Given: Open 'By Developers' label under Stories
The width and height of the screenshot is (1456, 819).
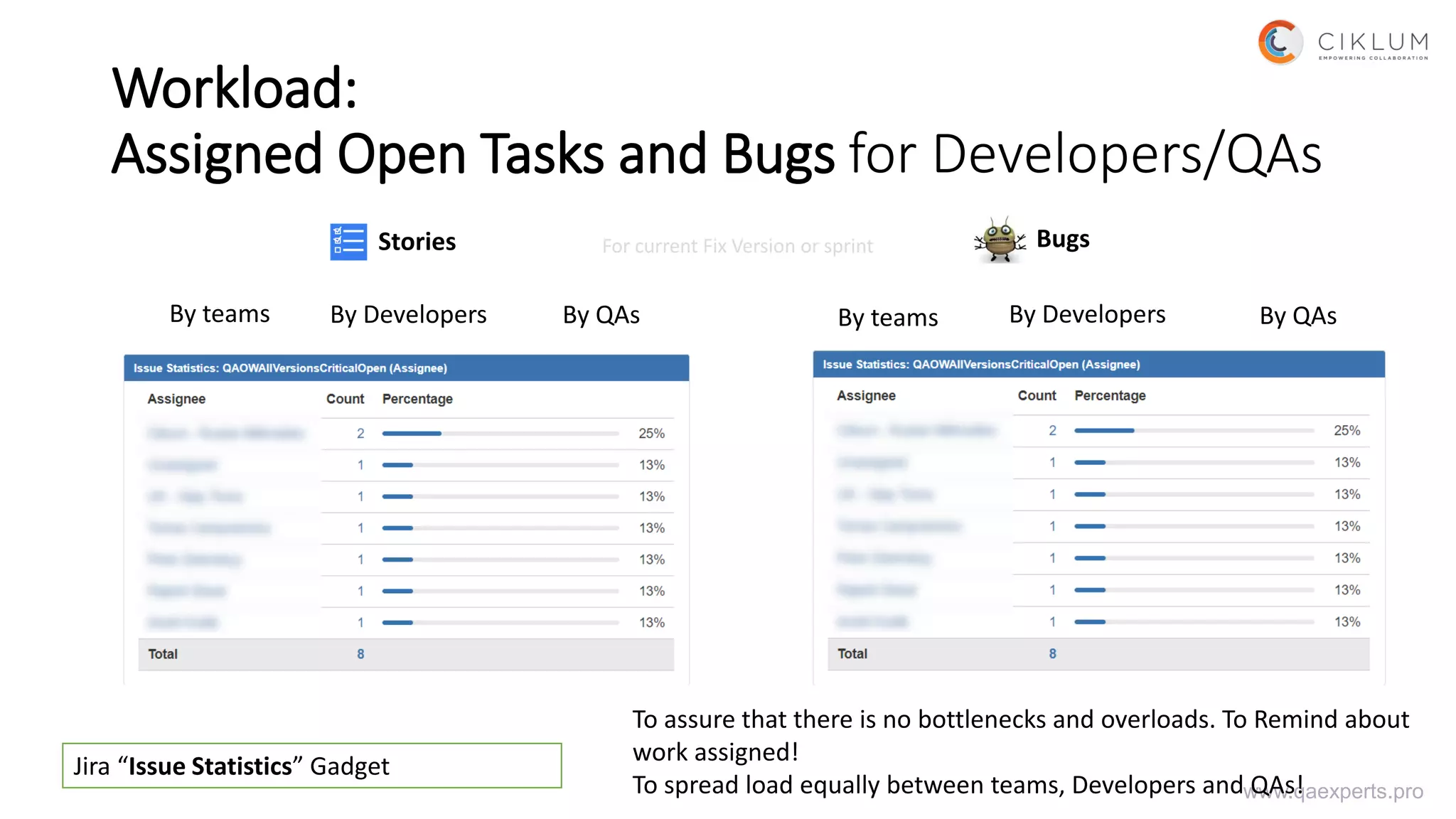Looking at the screenshot, I should pos(408,314).
